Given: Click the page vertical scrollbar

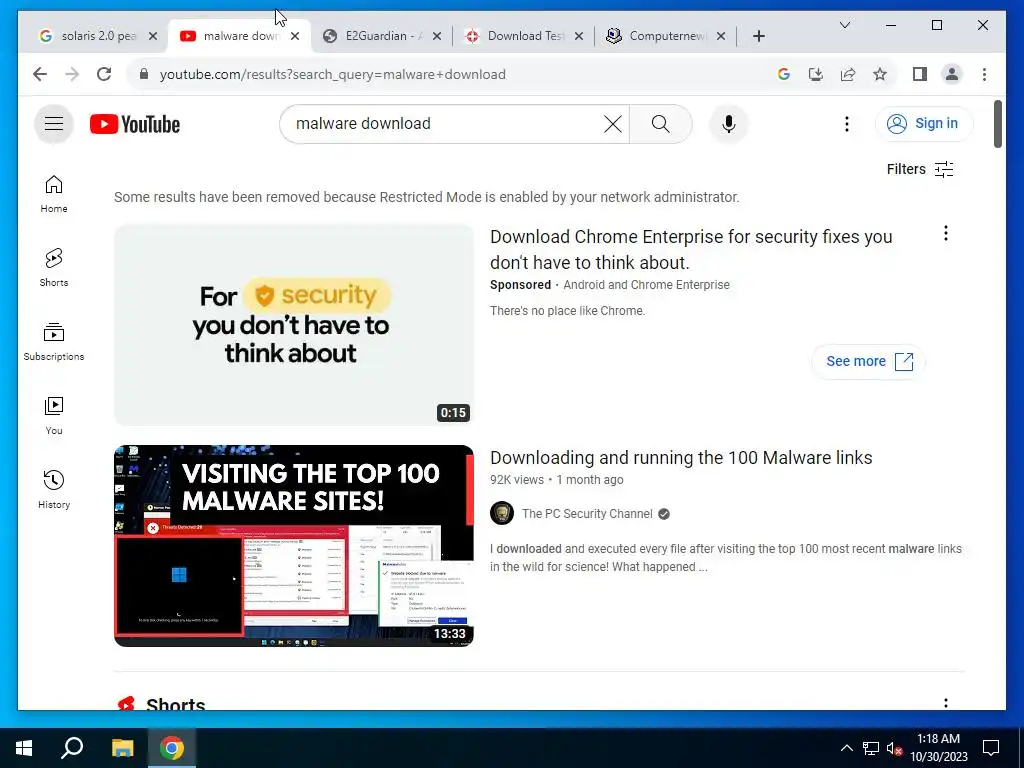Looking at the screenshot, I should pyautogui.click(x=997, y=124).
